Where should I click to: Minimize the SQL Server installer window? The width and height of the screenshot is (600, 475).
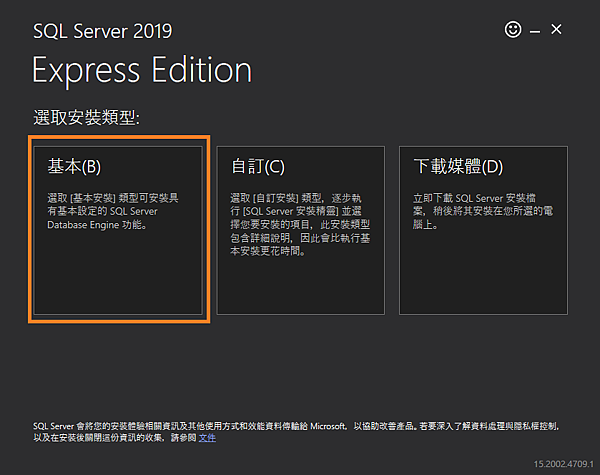pos(535,32)
